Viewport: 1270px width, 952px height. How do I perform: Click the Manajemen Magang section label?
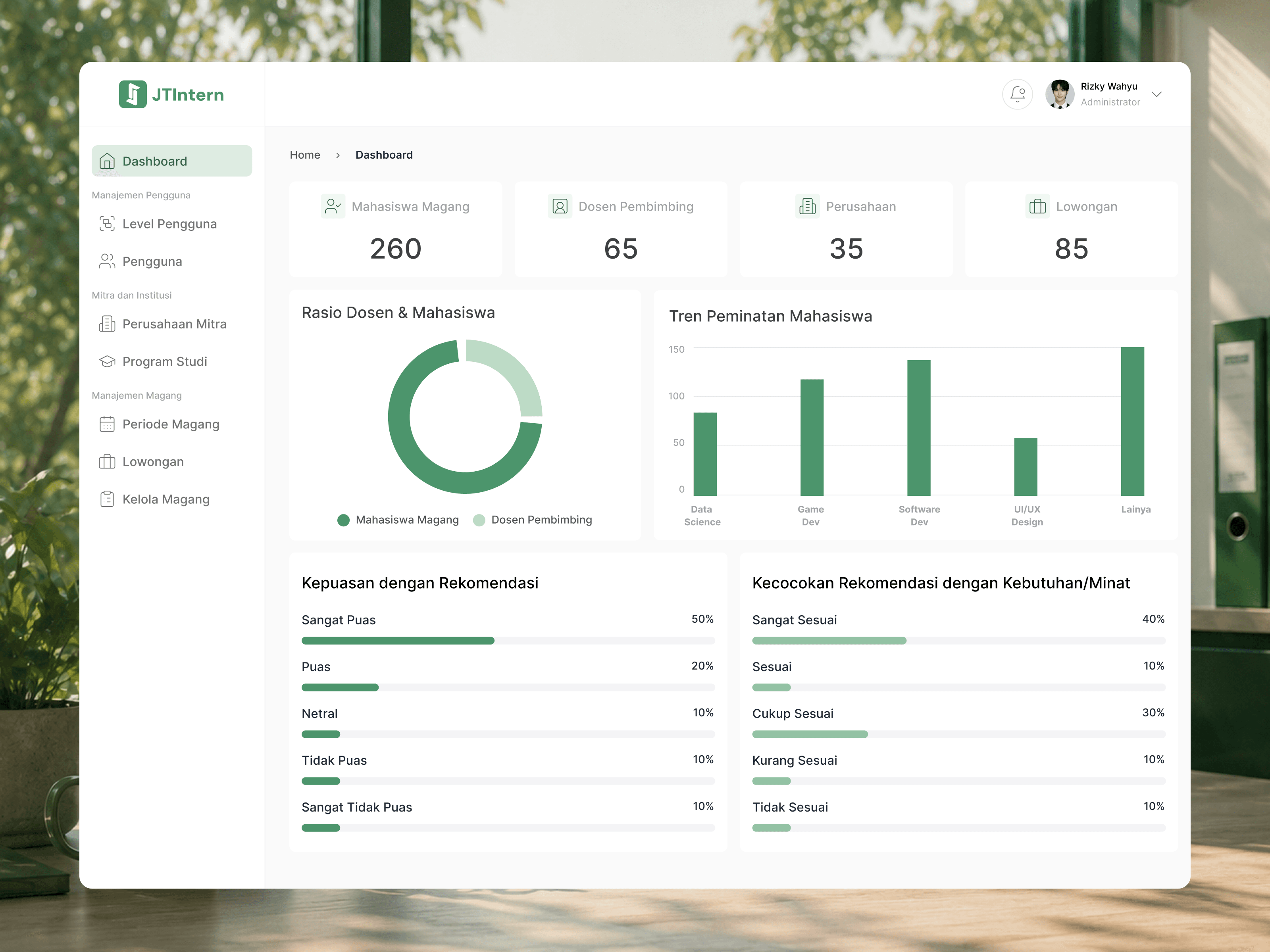[x=137, y=395]
